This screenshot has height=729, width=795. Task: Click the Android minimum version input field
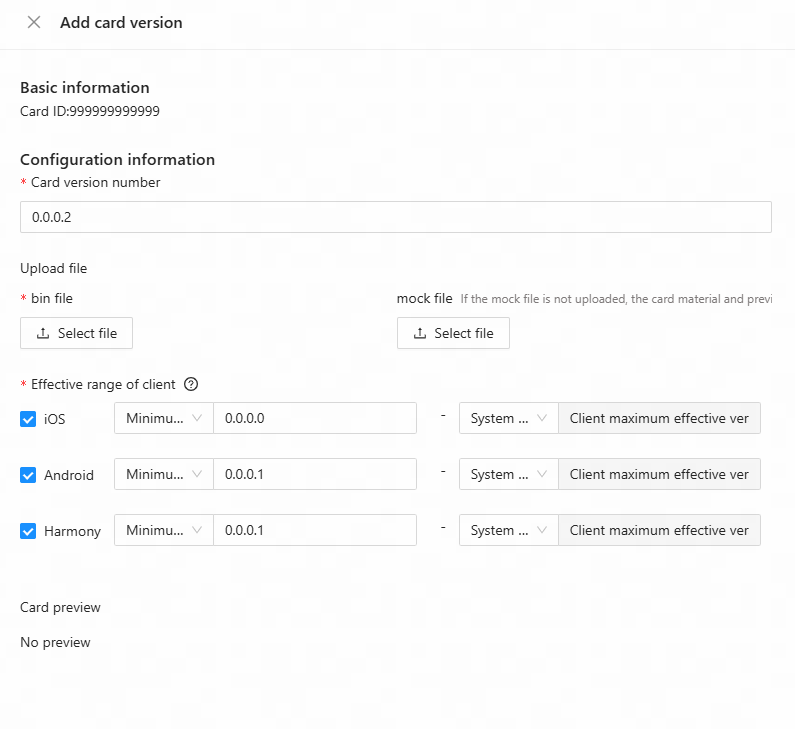click(x=314, y=474)
